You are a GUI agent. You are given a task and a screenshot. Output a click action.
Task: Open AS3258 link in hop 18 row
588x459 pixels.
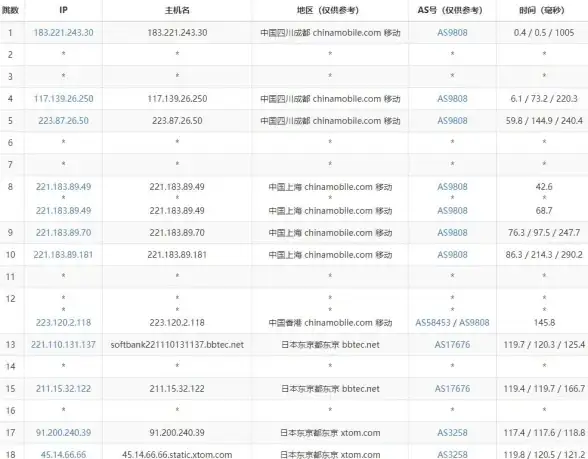click(x=452, y=454)
